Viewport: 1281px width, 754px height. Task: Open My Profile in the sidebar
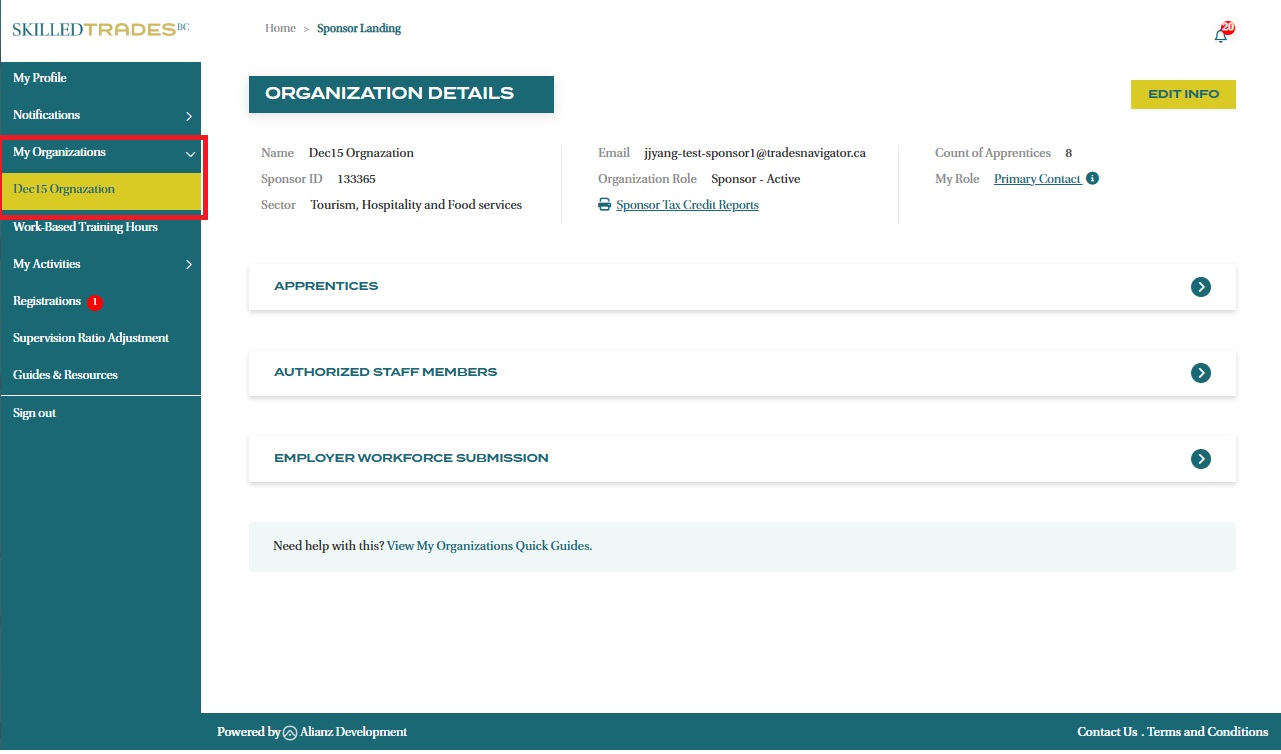pos(40,78)
